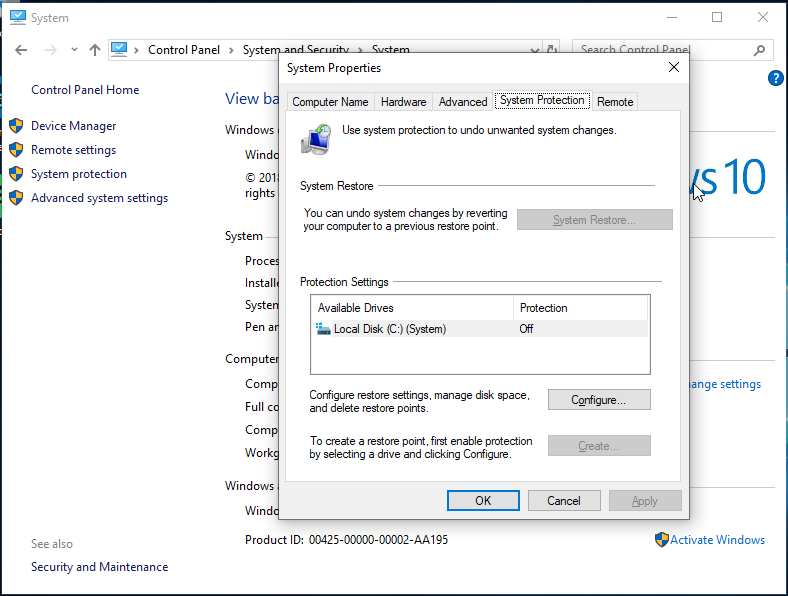Screen dimensions: 788x596
Task: Click the system protection monitor icon
Action: pyautogui.click(x=316, y=139)
